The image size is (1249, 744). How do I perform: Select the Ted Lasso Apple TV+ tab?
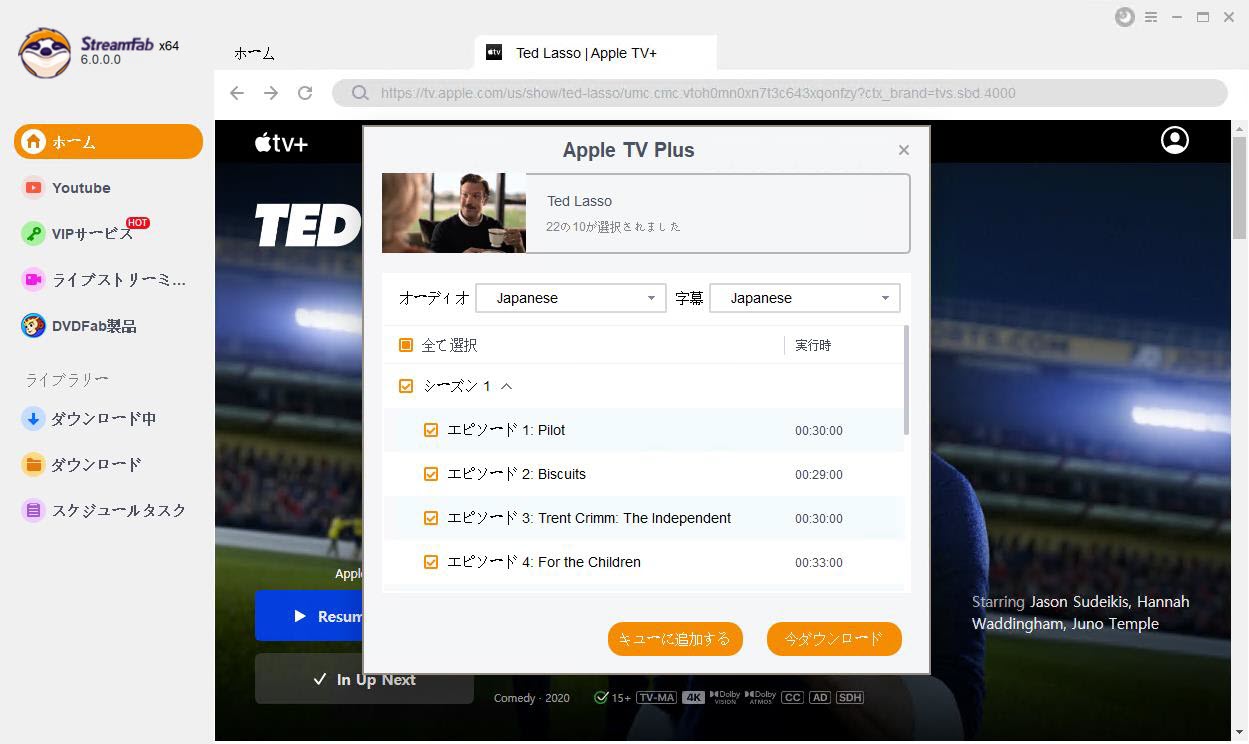point(596,53)
